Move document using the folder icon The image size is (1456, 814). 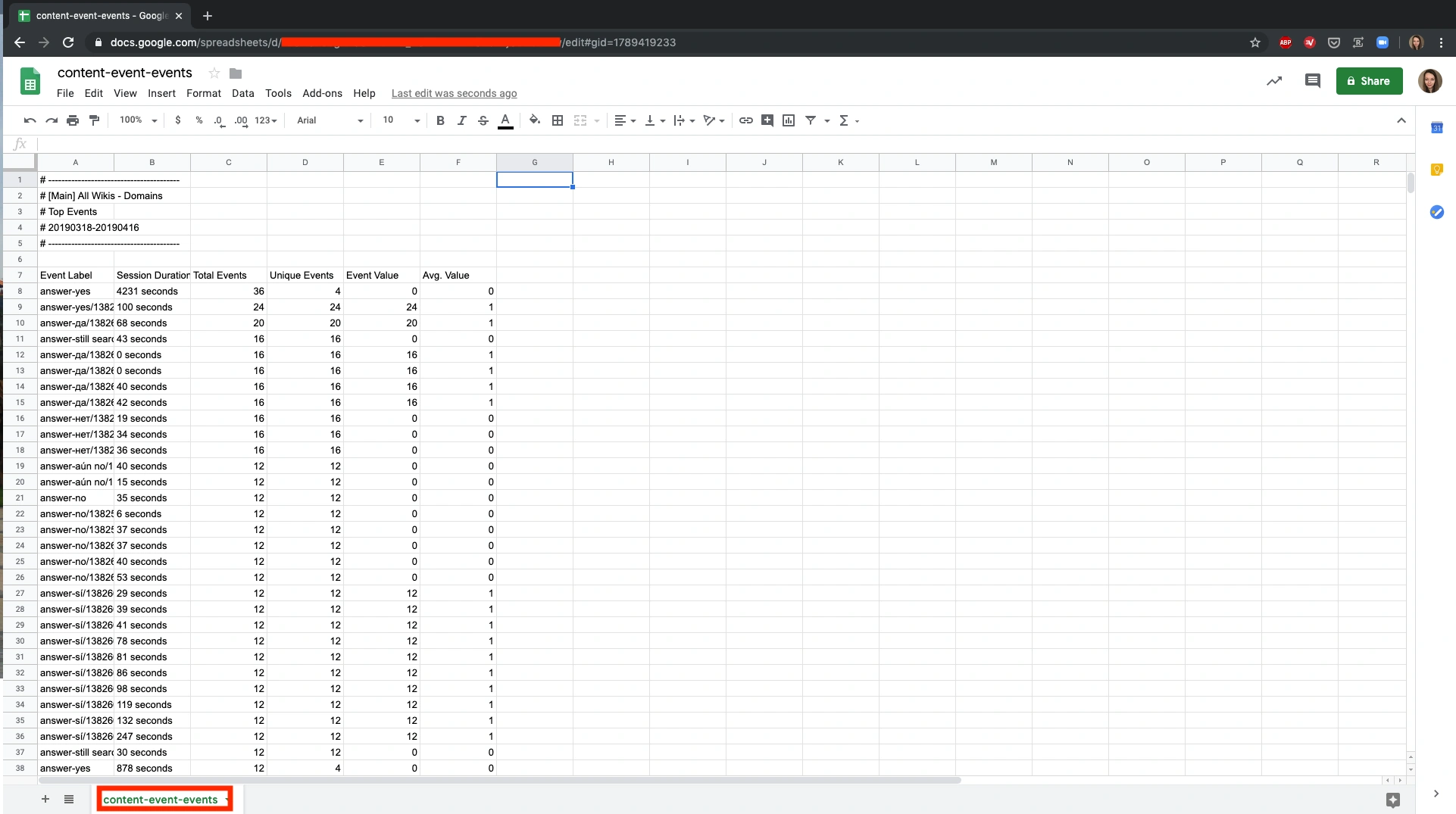[x=236, y=73]
